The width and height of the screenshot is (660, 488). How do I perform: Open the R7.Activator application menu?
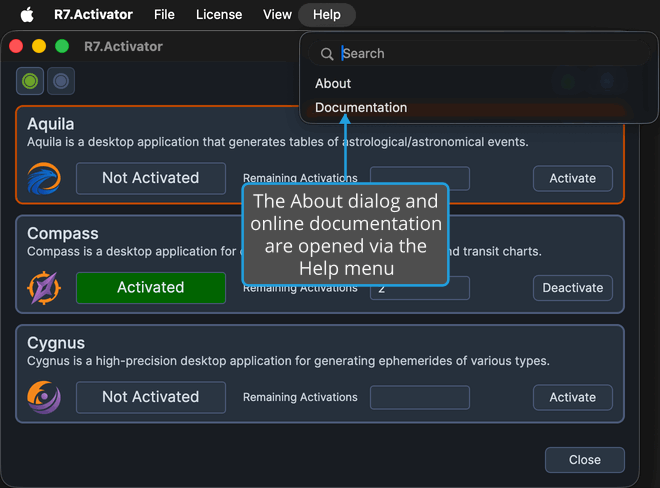93,15
